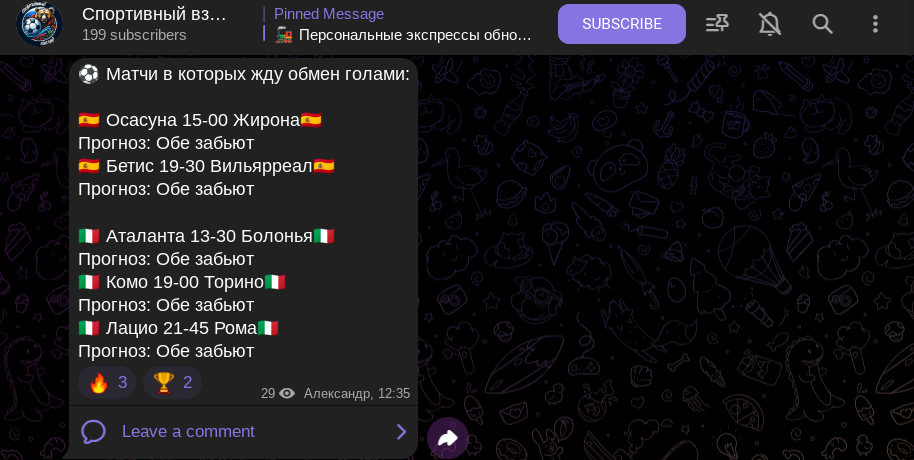Image resolution: width=914 pixels, height=460 pixels.
Task: Click the soccer ball emoji in message
Action: point(89,74)
